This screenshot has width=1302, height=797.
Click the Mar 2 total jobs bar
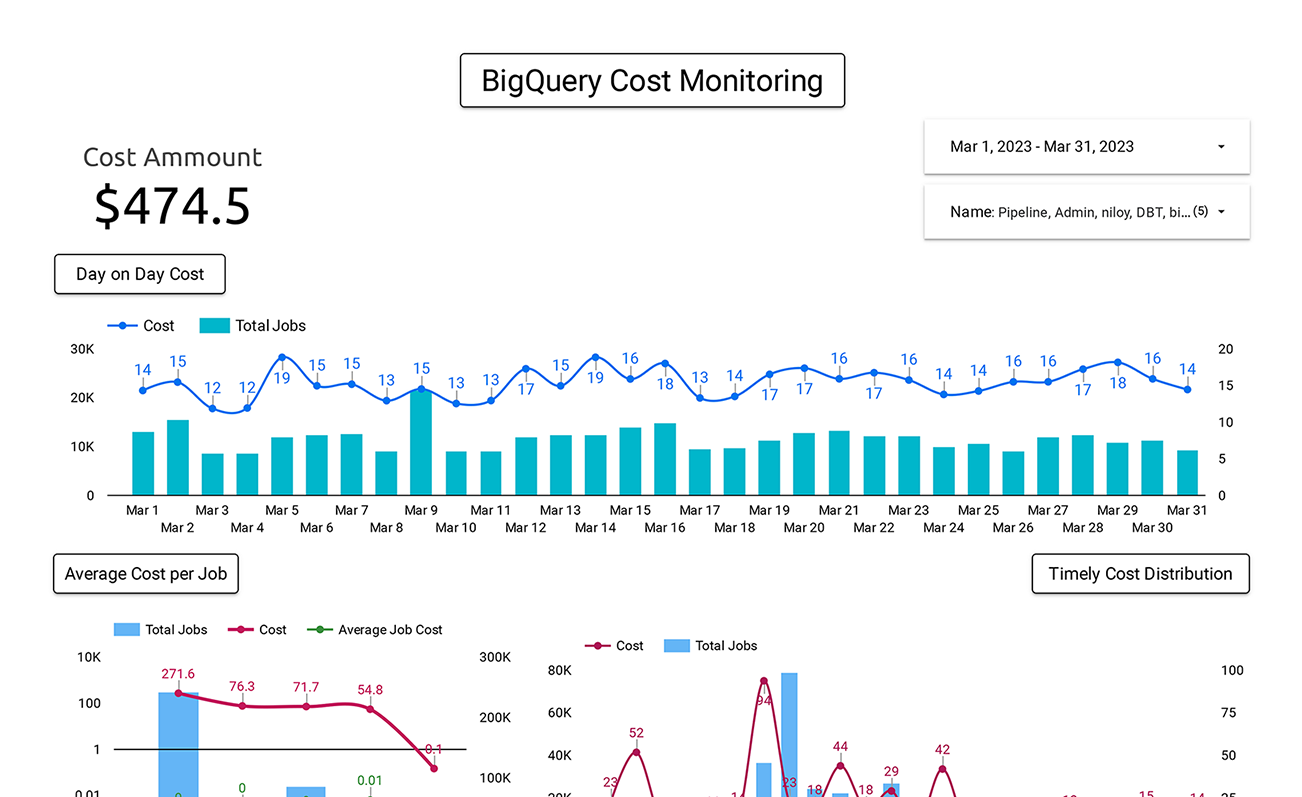click(178, 458)
